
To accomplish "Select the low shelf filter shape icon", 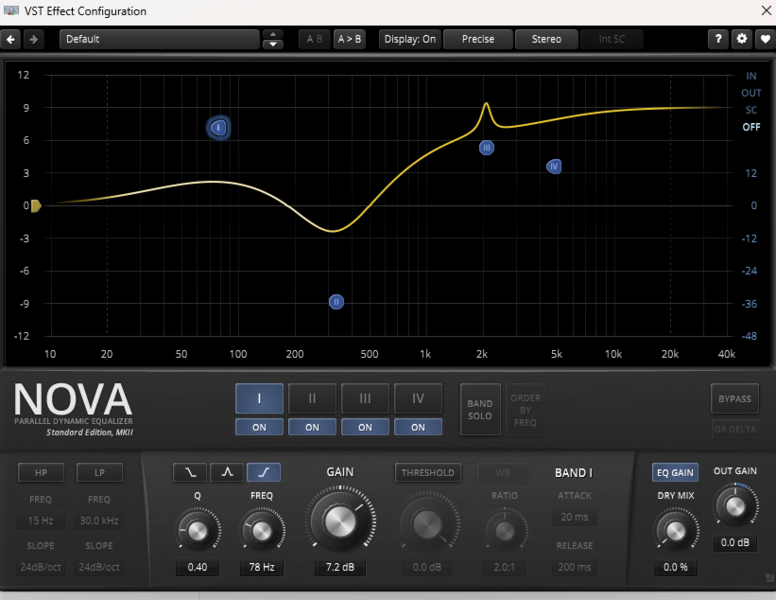I will pyautogui.click(x=190, y=472).
